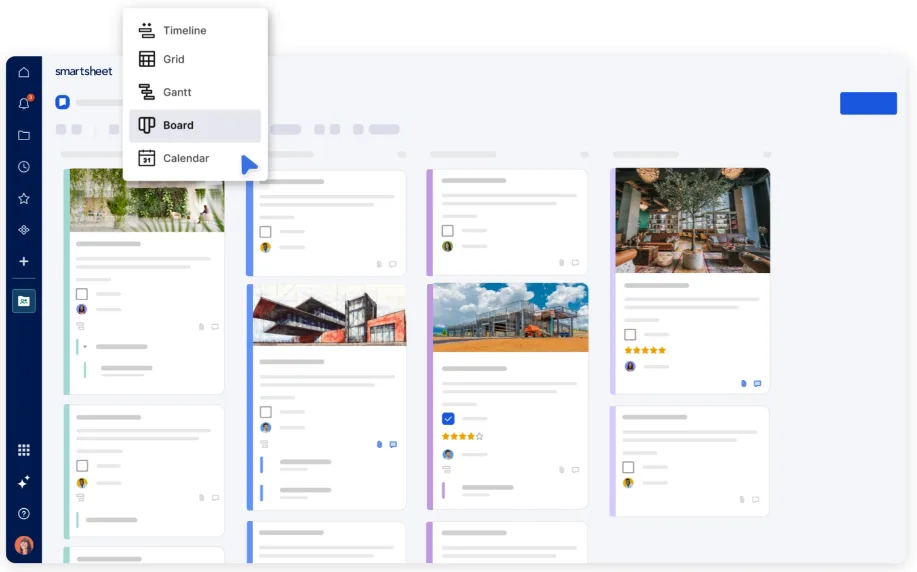Open the red building sketch thumbnail

[x=329, y=315]
